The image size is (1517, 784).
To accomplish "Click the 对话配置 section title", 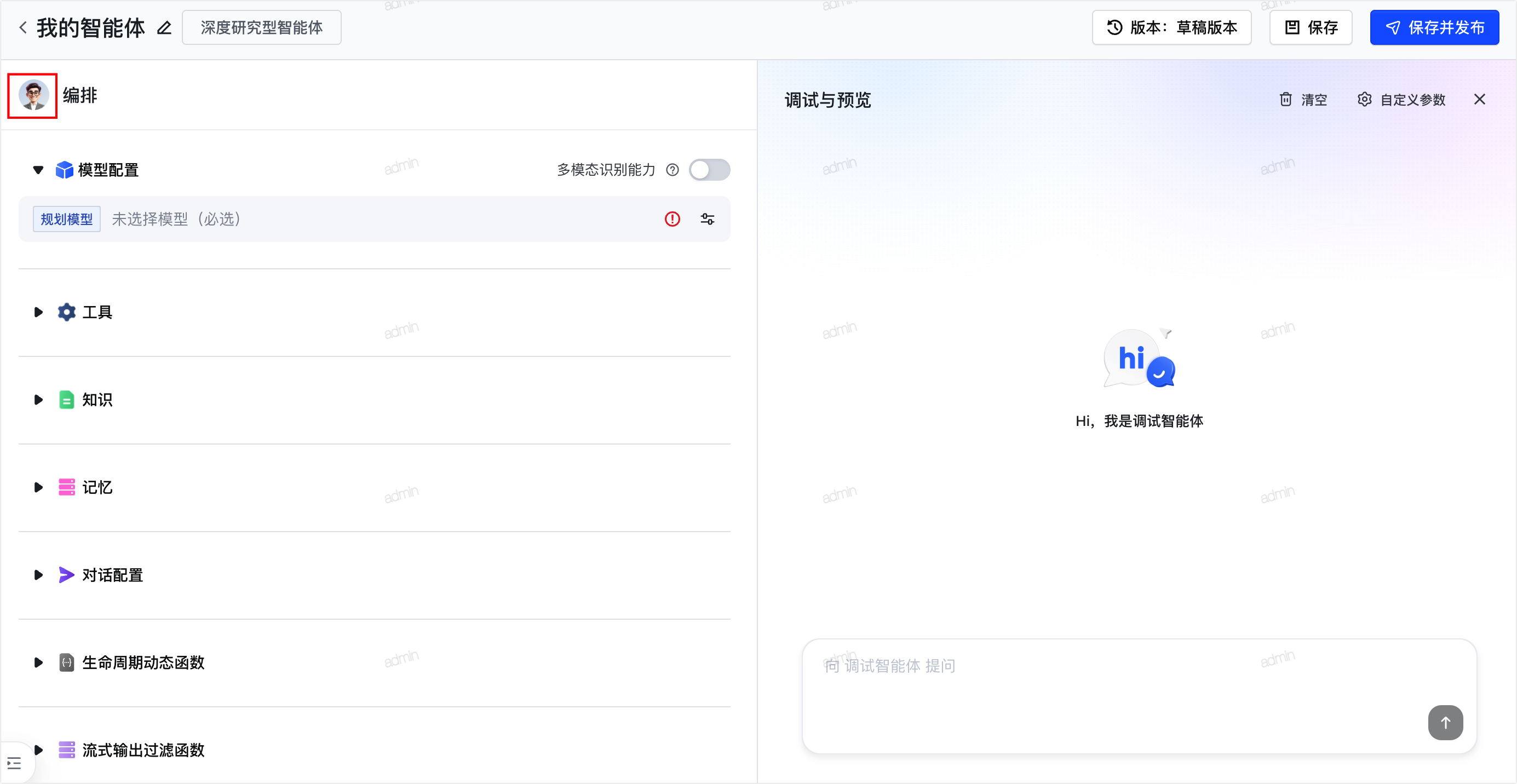I will tap(112, 575).
